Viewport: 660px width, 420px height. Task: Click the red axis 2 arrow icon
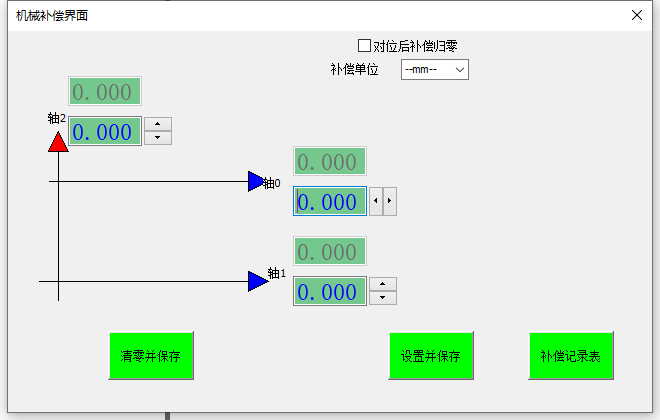(x=58, y=141)
